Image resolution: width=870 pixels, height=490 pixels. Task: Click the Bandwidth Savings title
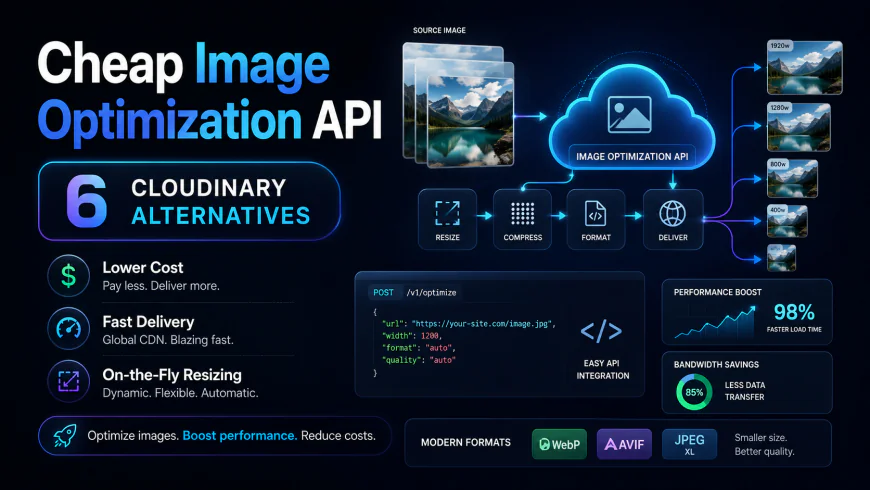[716, 365]
